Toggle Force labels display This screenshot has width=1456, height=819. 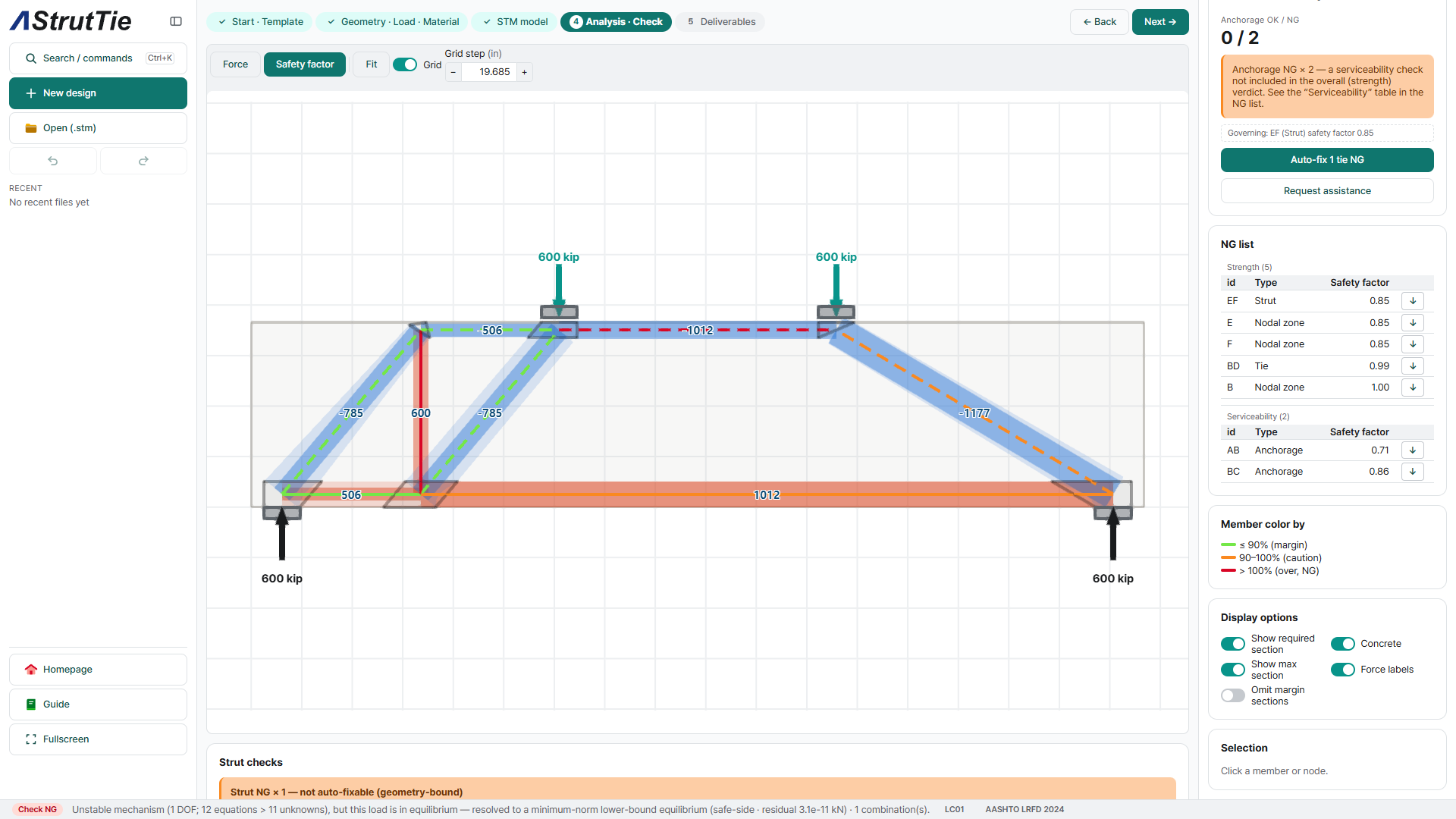(1343, 670)
